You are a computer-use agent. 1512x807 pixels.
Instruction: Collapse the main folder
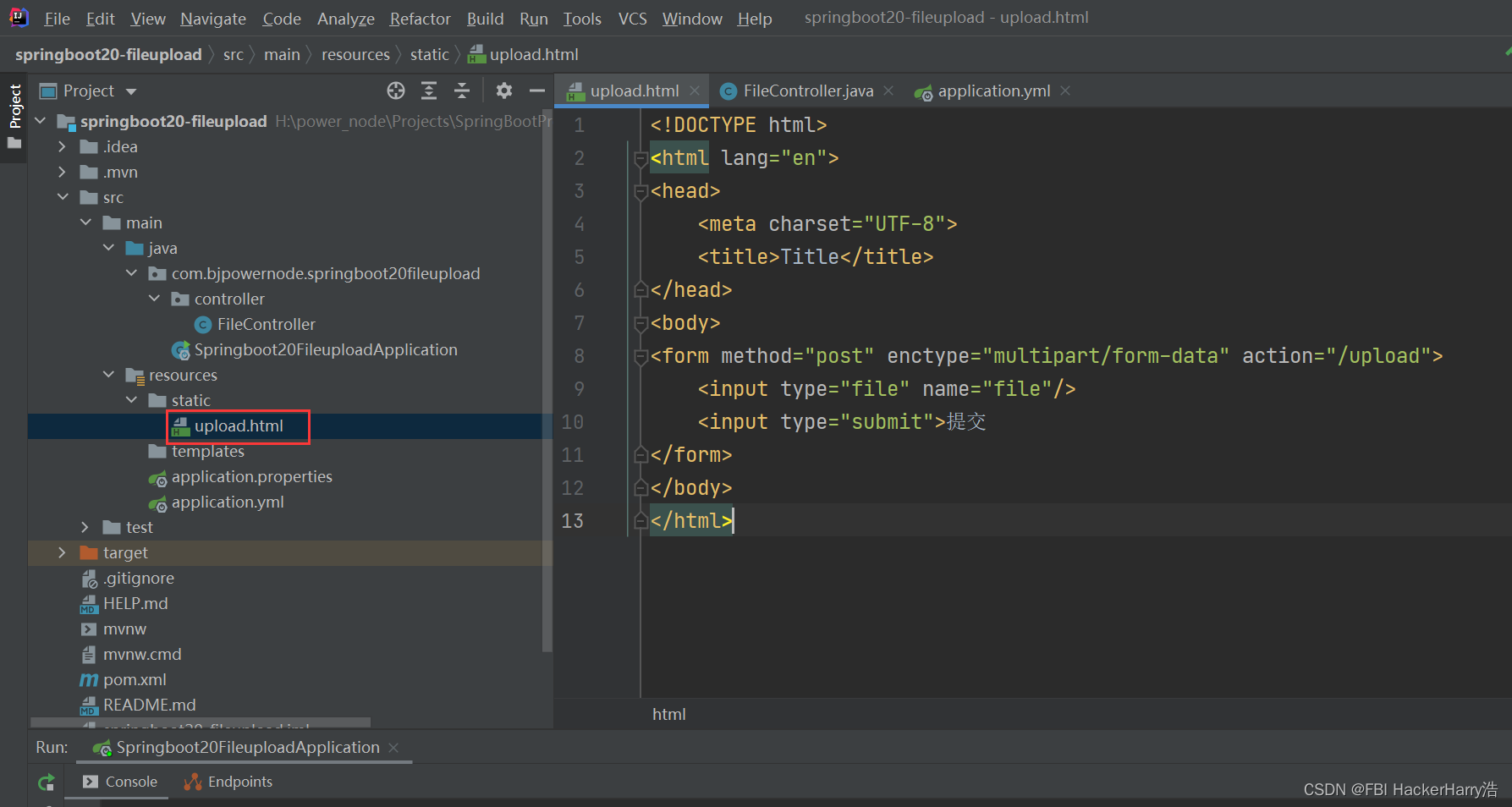tap(85, 222)
